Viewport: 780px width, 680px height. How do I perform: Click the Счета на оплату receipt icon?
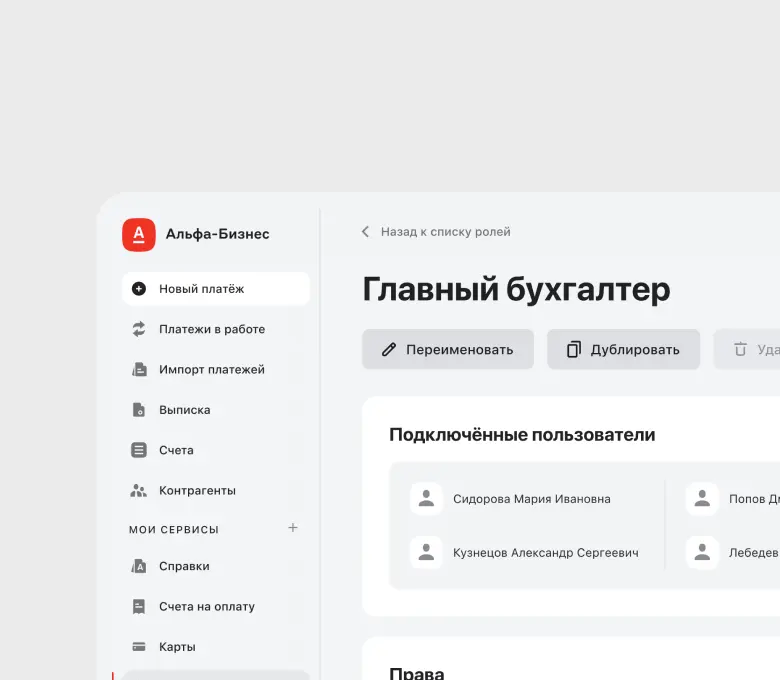coord(139,606)
